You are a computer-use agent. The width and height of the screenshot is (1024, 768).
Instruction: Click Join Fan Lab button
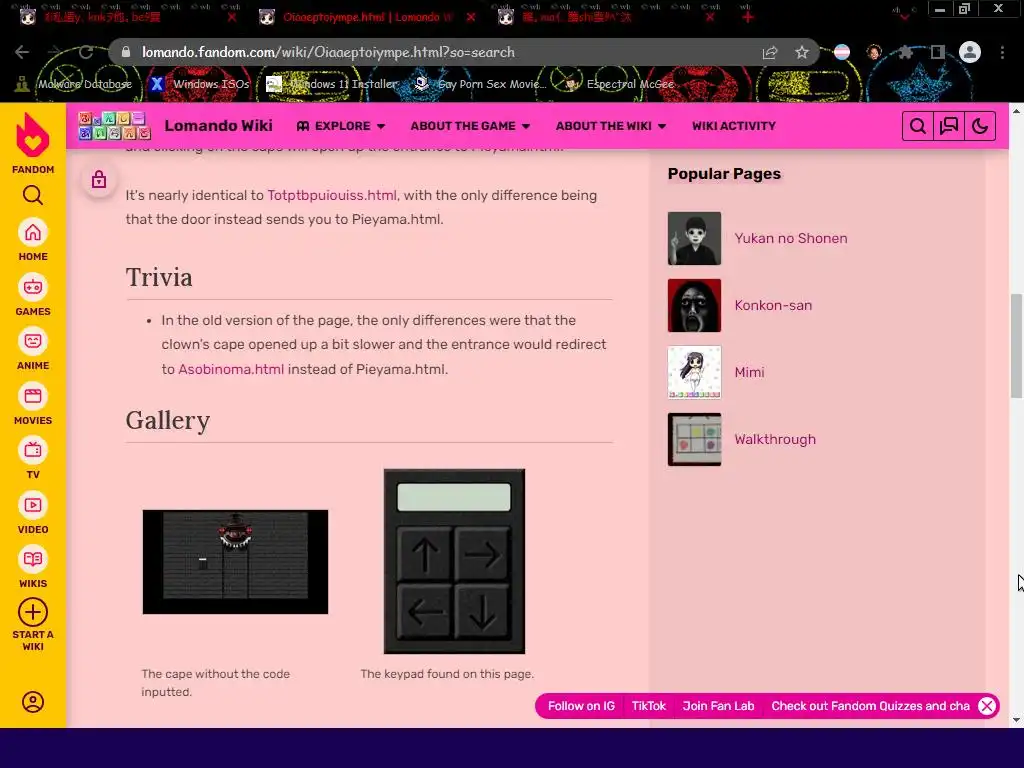click(x=718, y=706)
